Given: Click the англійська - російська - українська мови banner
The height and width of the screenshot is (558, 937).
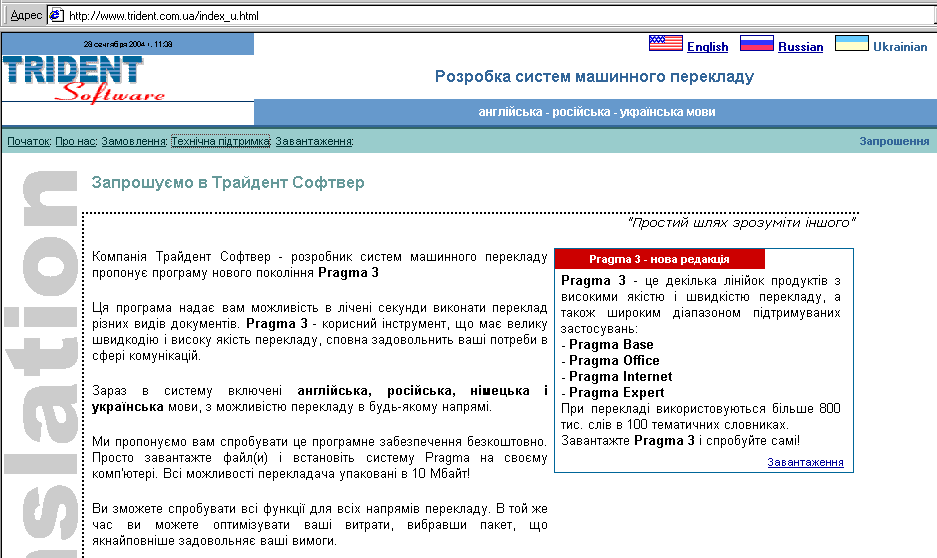Looking at the screenshot, I should 596,112.
